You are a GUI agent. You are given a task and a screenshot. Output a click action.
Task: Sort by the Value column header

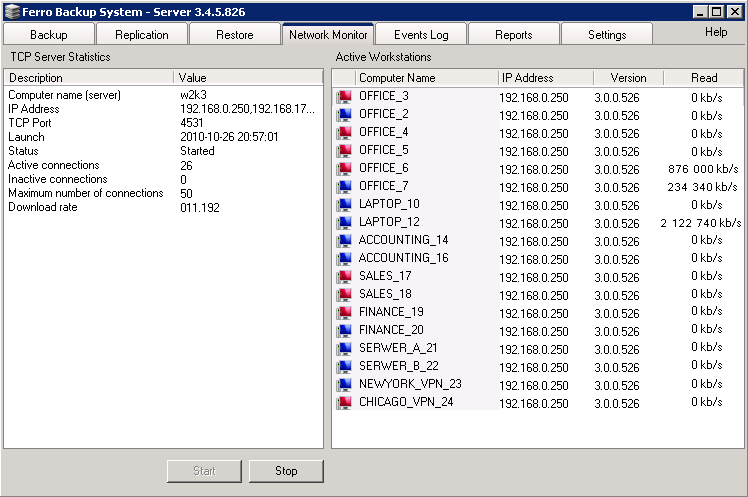[x=248, y=78]
